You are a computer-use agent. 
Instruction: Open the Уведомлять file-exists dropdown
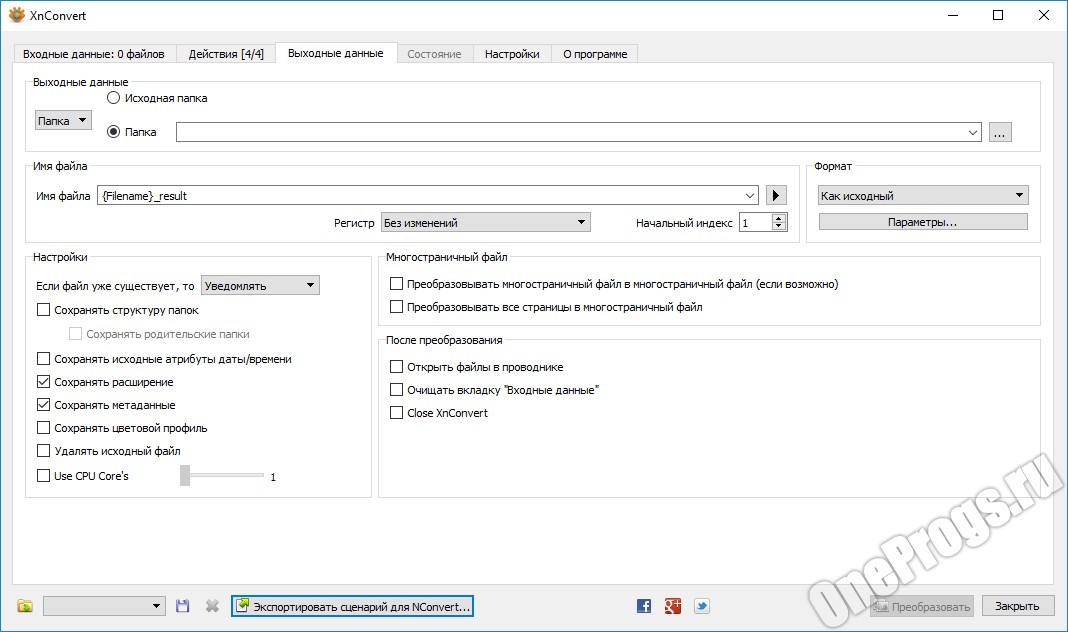pos(261,285)
